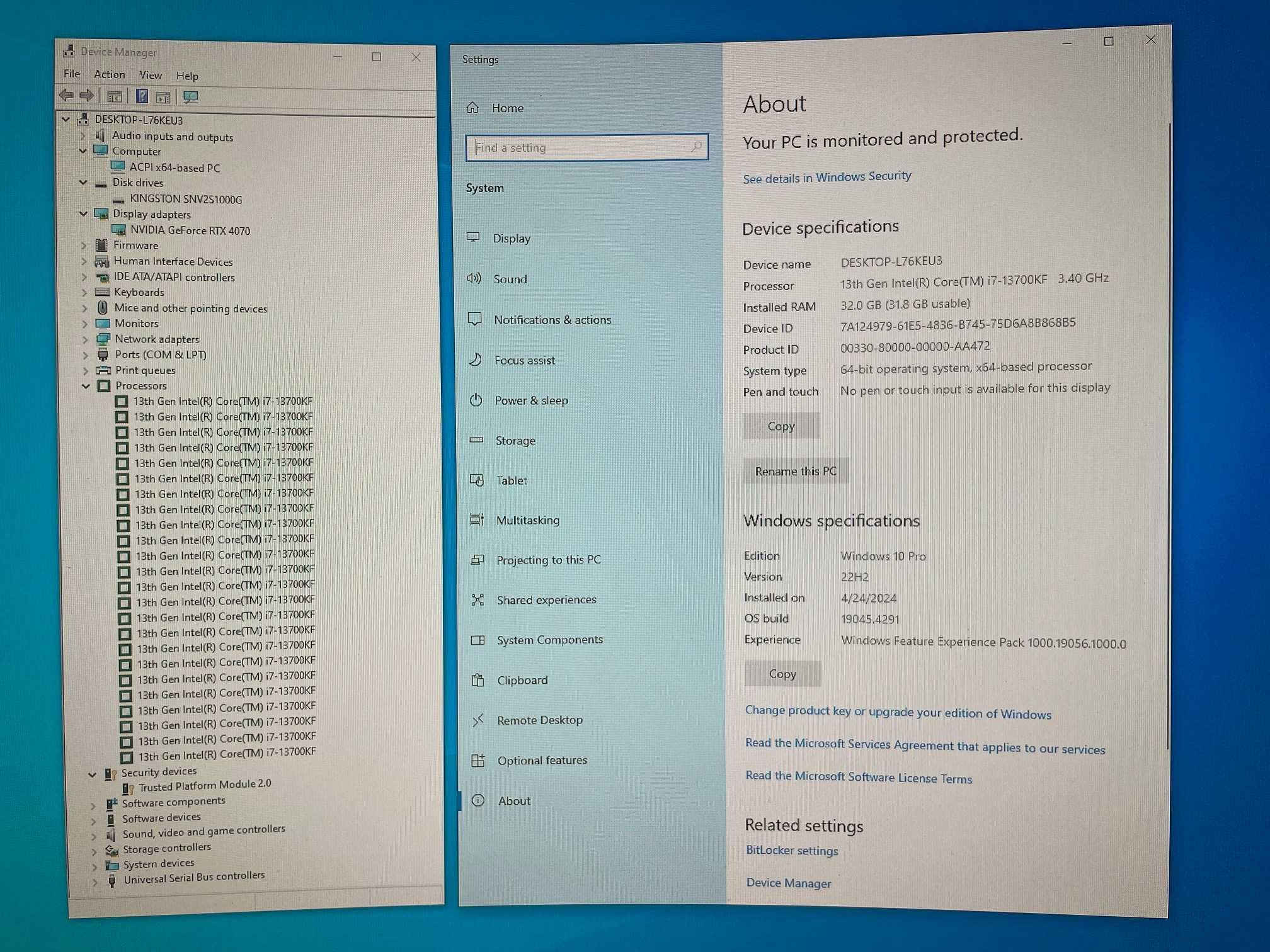Screen dimensions: 1270x952
Task: Open the View menu in Device Manager
Action: click(151, 75)
